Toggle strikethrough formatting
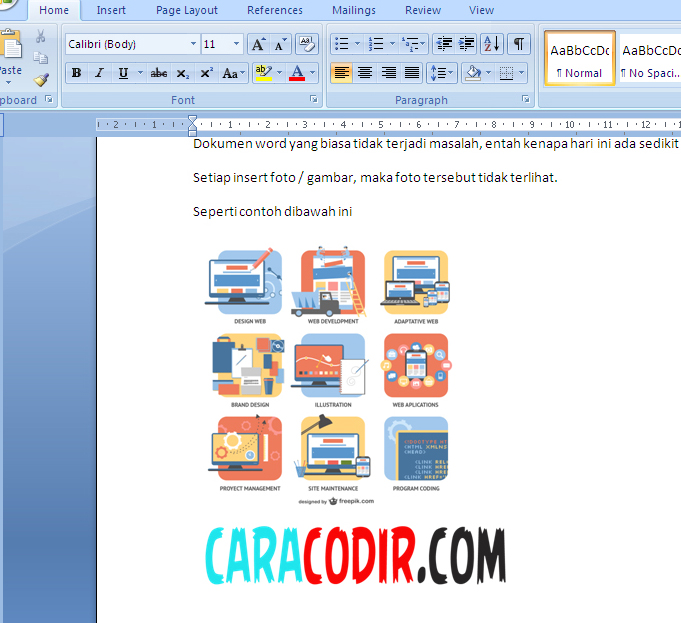 (x=159, y=73)
